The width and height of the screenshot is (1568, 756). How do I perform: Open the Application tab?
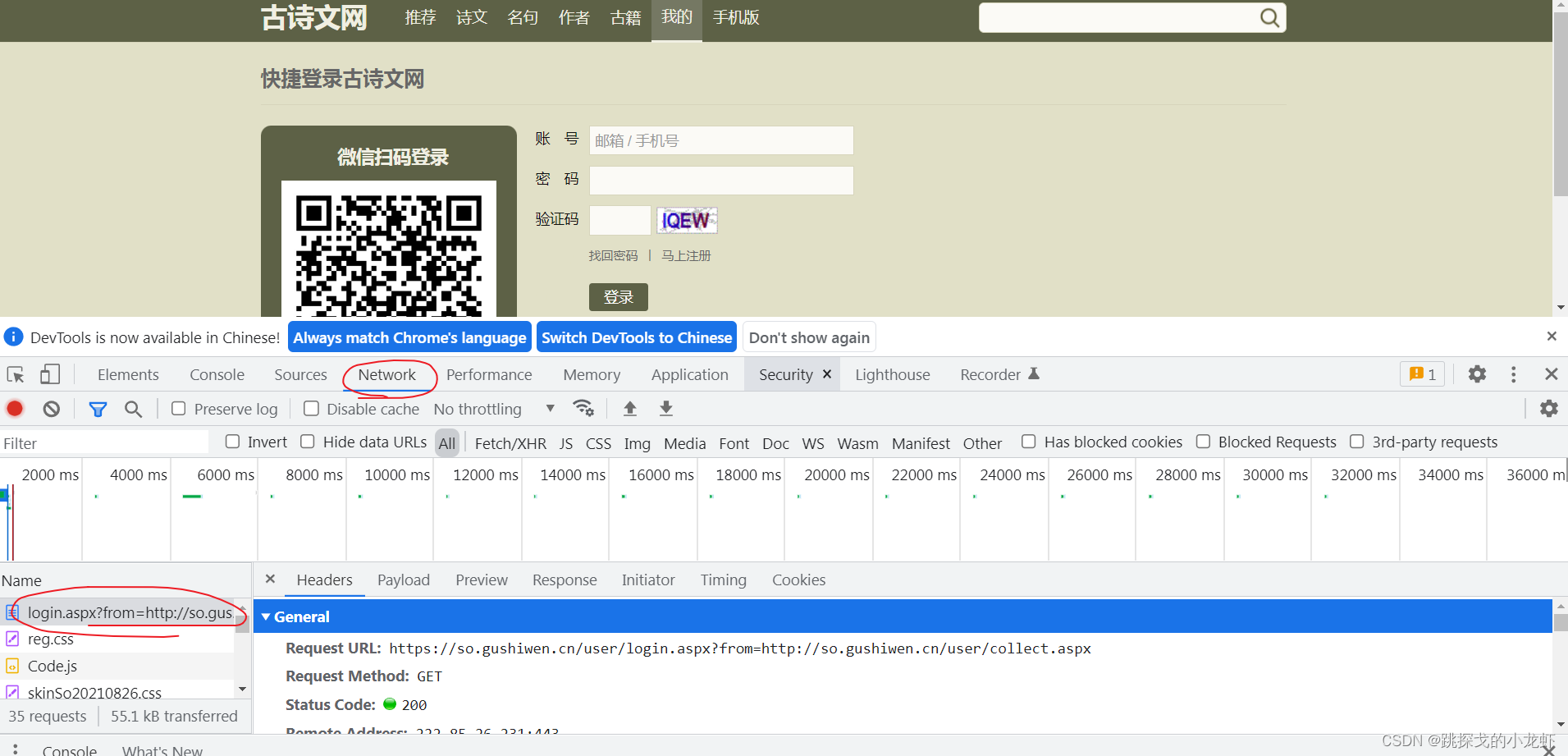point(690,374)
